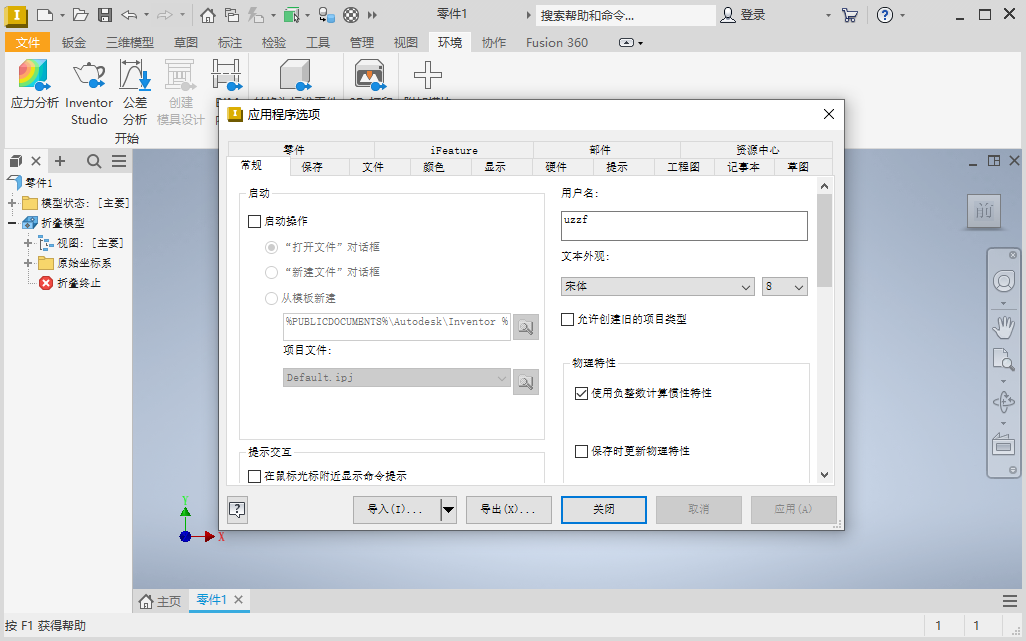This screenshot has height=641, width=1026.
Task: Open the font size 8 dropdown
Action: tap(784, 287)
